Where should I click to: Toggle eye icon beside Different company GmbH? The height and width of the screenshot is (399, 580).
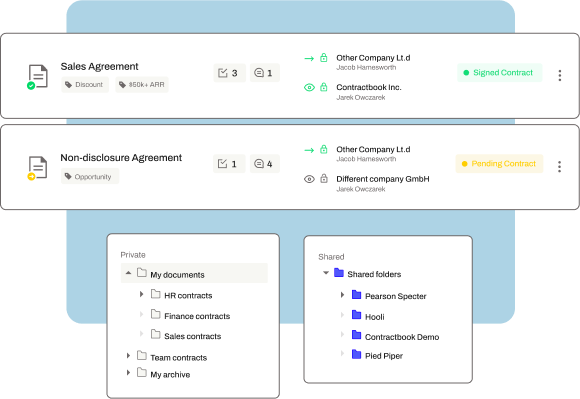[309, 179]
